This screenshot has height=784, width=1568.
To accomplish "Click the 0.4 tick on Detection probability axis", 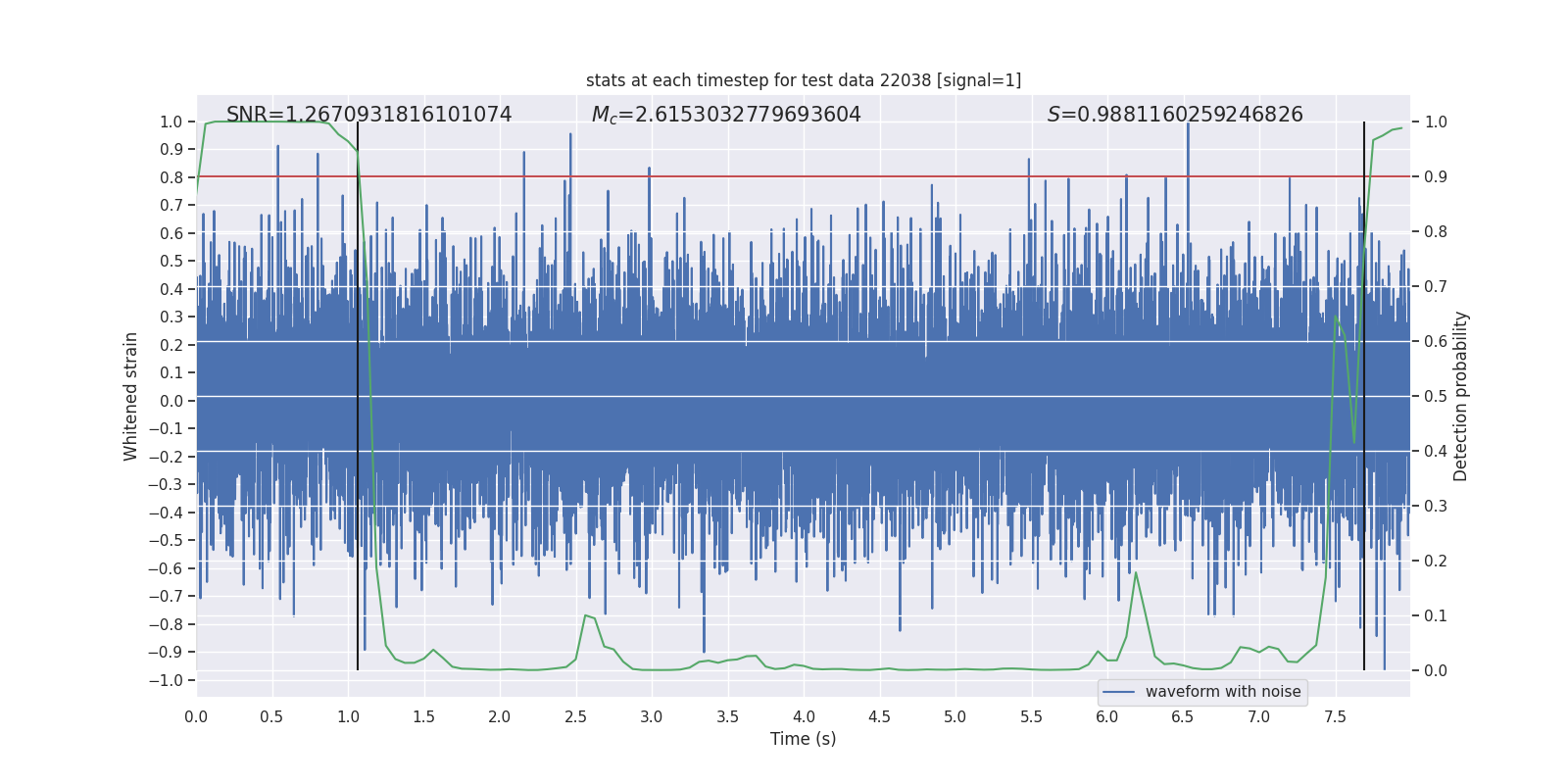I will point(1436,452).
